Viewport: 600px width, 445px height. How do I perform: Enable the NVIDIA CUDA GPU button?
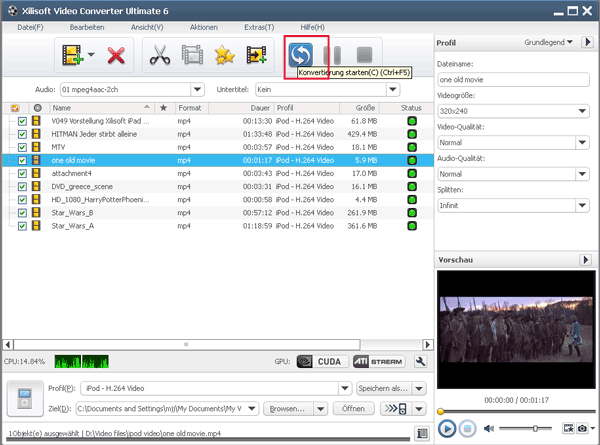click(x=322, y=362)
